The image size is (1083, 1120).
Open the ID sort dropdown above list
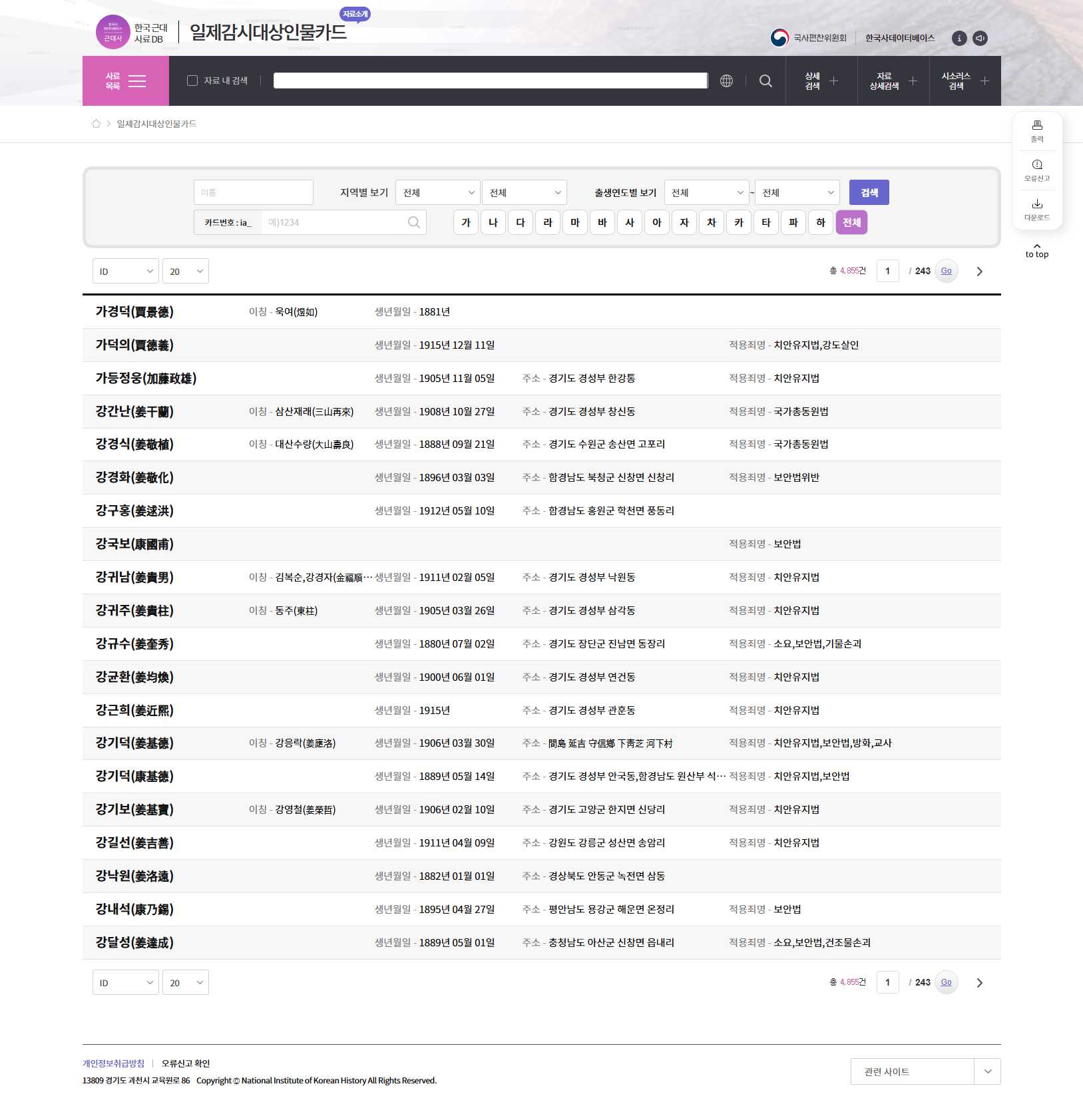[x=126, y=272]
